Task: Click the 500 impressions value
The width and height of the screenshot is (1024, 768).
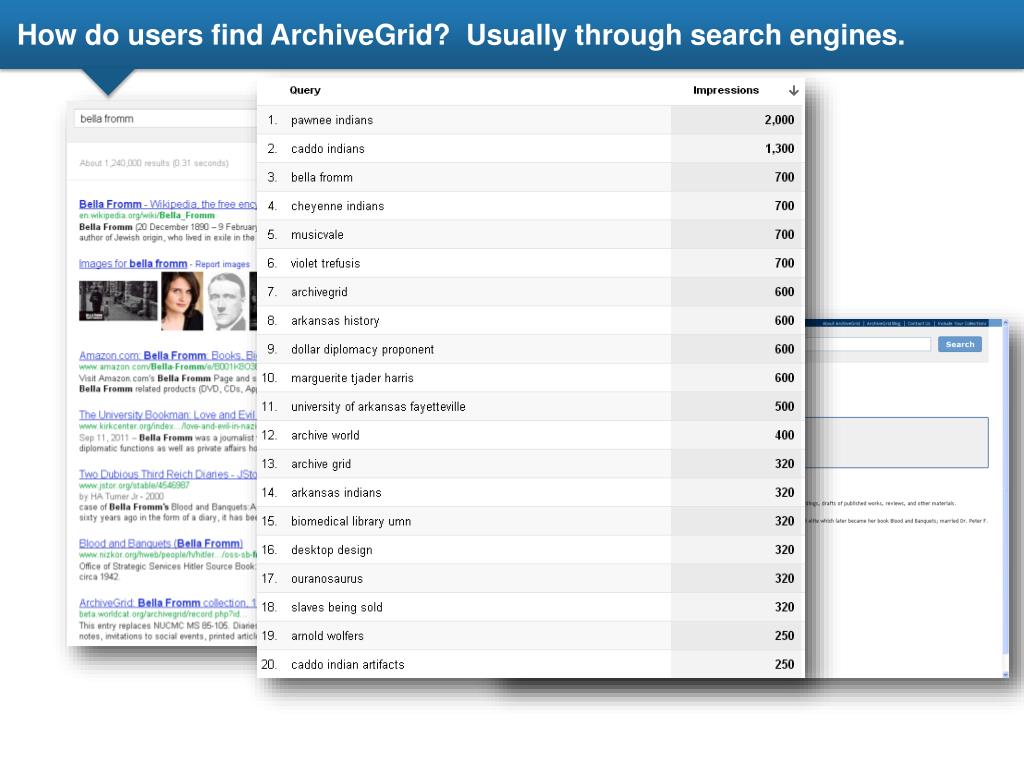Action: 784,407
